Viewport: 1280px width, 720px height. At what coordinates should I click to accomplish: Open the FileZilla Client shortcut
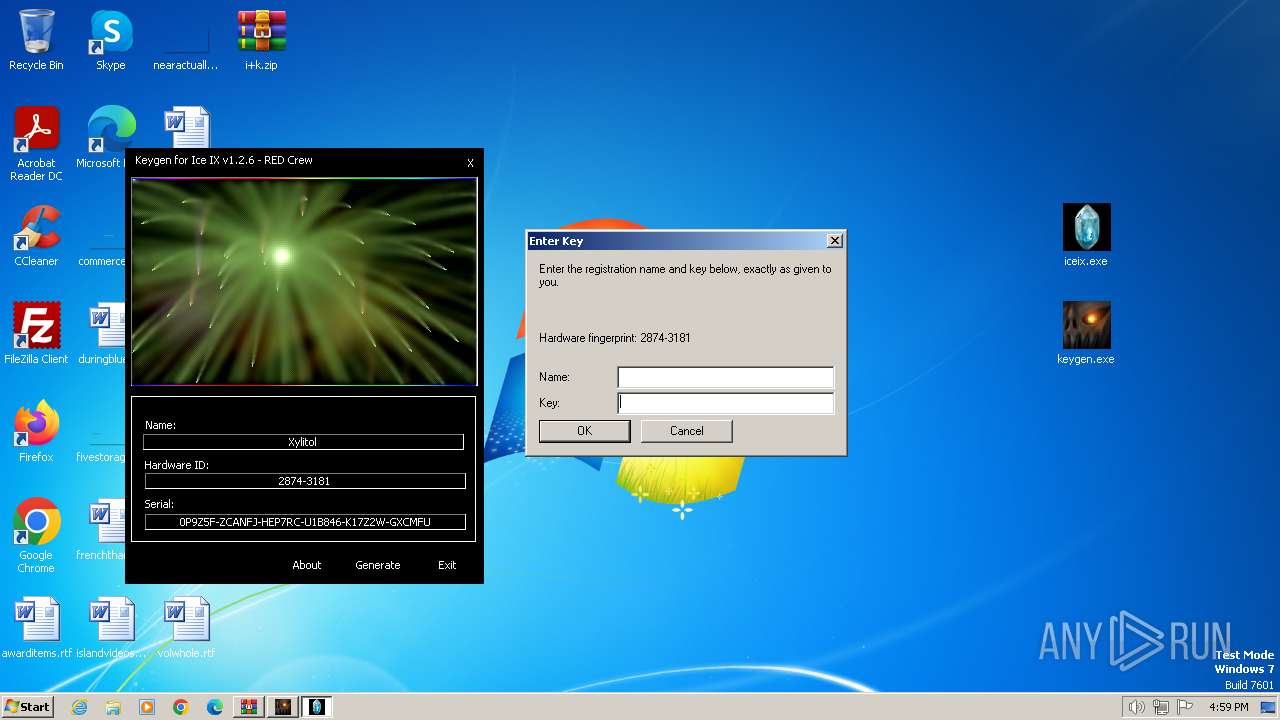(x=36, y=333)
